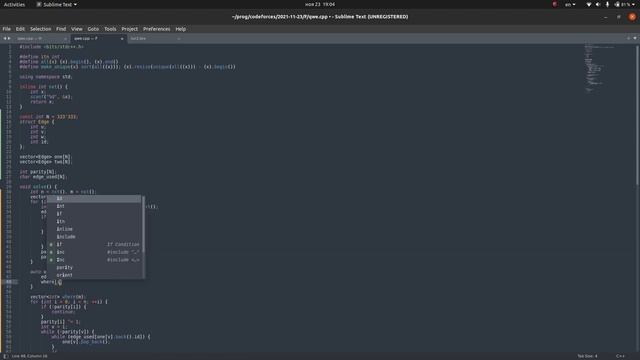Image resolution: width=640 pixels, height=360 pixels.
Task: Pick the 'int' autocomplete suggestion
Action: click(x=94, y=206)
